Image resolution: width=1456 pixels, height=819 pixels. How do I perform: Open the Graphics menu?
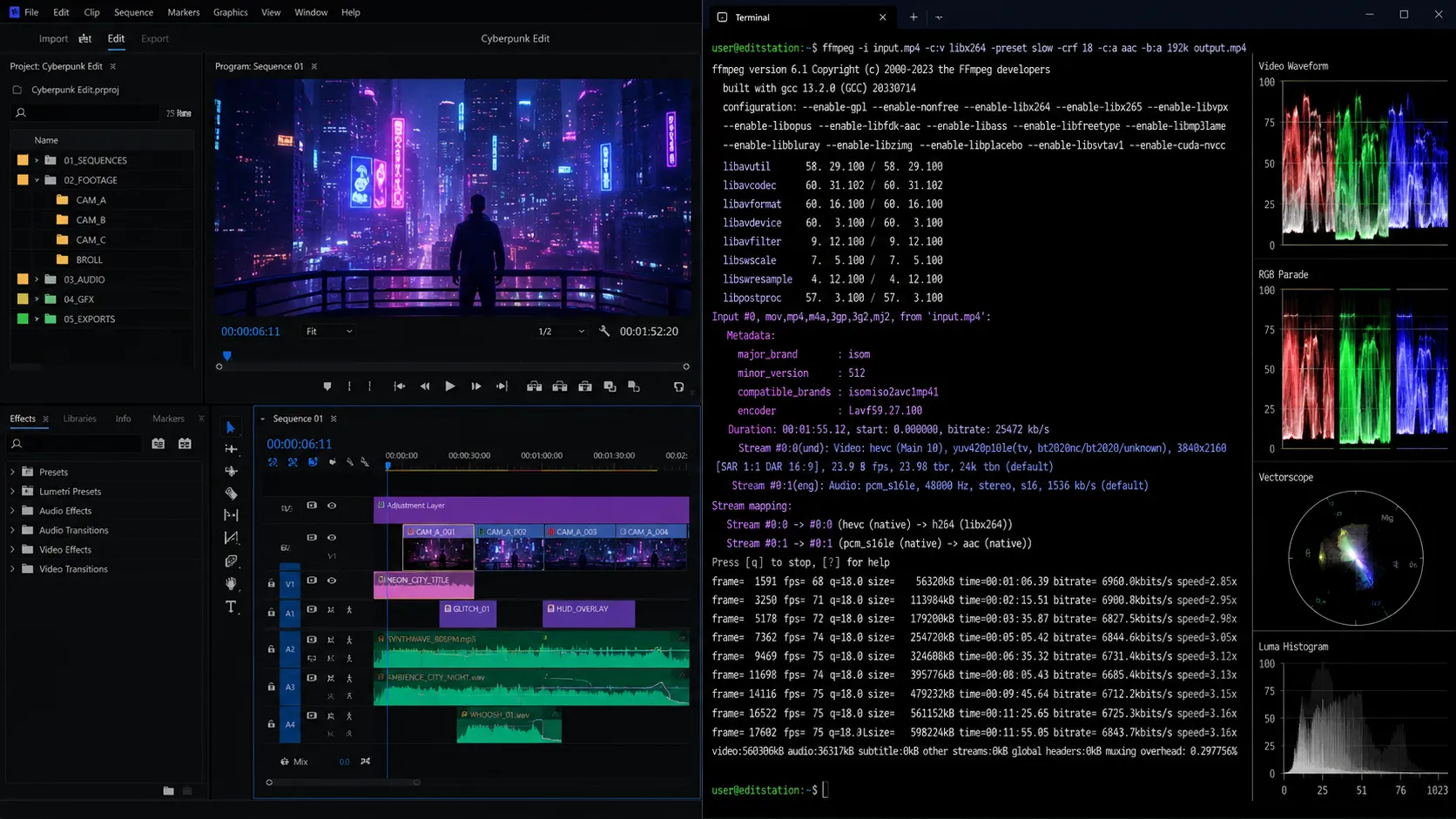click(x=231, y=12)
